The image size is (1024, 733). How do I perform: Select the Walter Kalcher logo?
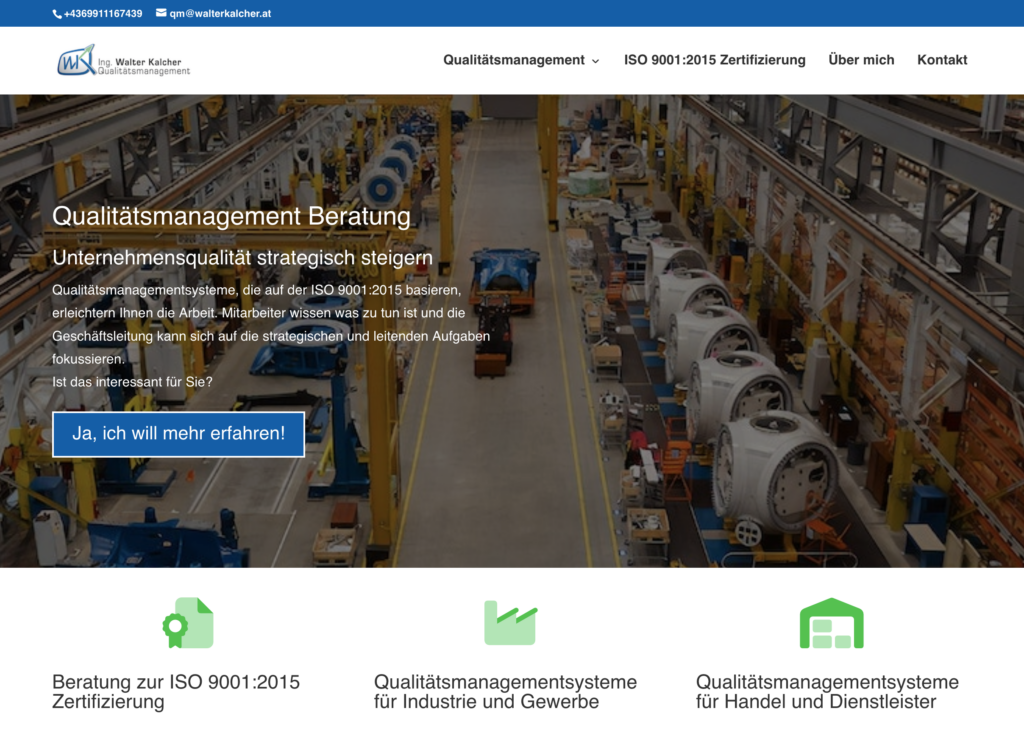(122, 60)
